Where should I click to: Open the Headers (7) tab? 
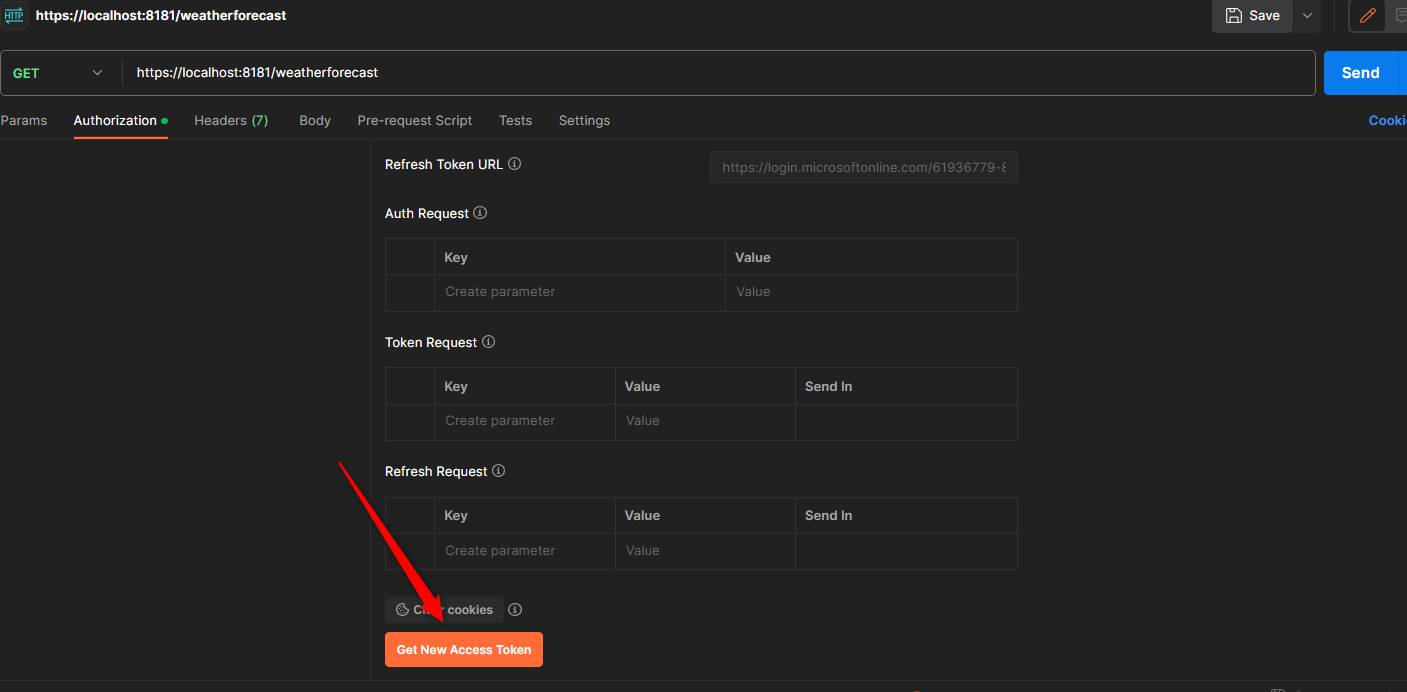pyautogui.click(x=231, y=120)
